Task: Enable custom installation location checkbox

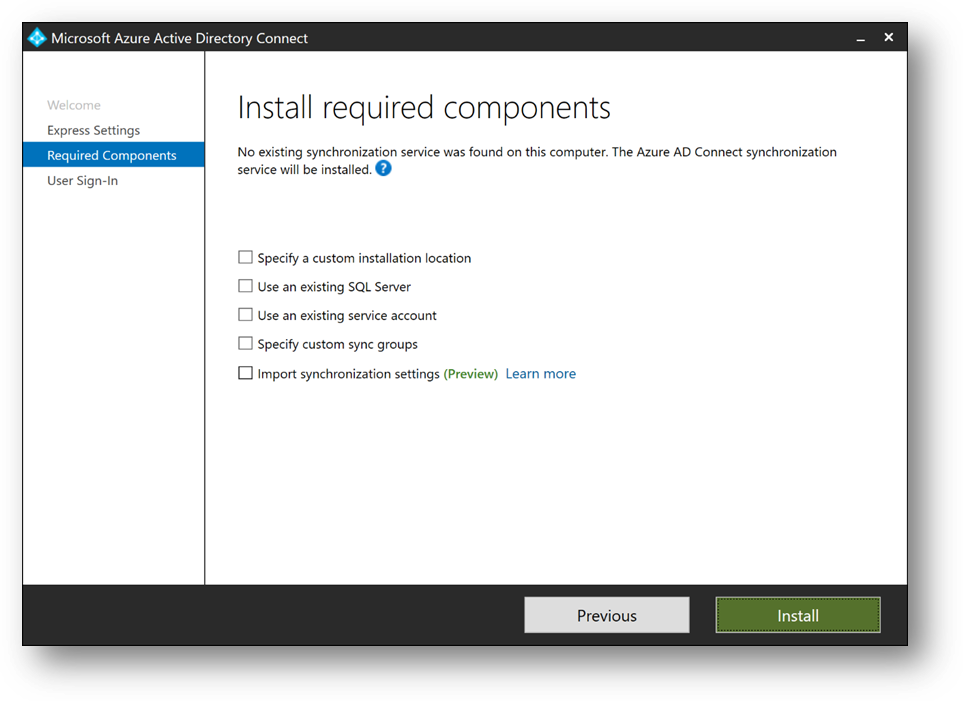Action: (x=245, y=258)
